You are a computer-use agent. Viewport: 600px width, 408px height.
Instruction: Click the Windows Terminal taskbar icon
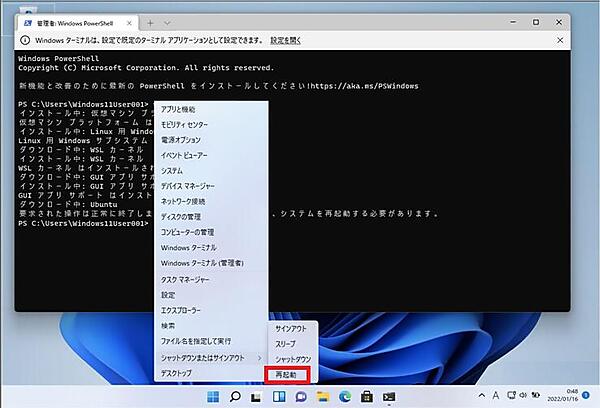tap(389, 397)
